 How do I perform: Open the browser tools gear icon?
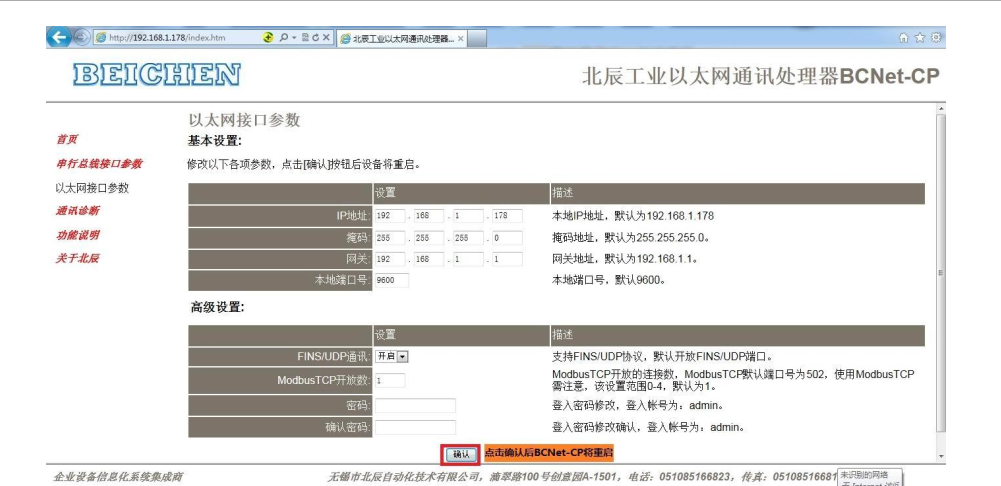[x=936, y=38]
